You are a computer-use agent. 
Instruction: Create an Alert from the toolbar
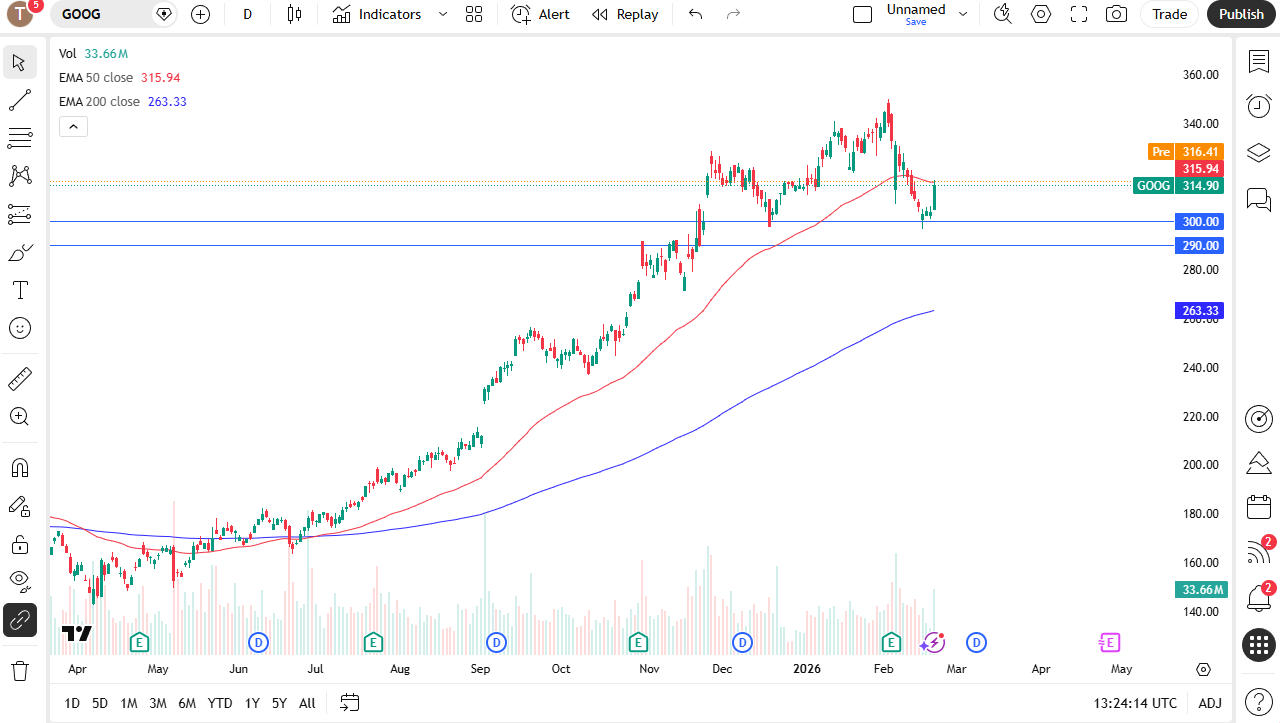click(540, 14)
